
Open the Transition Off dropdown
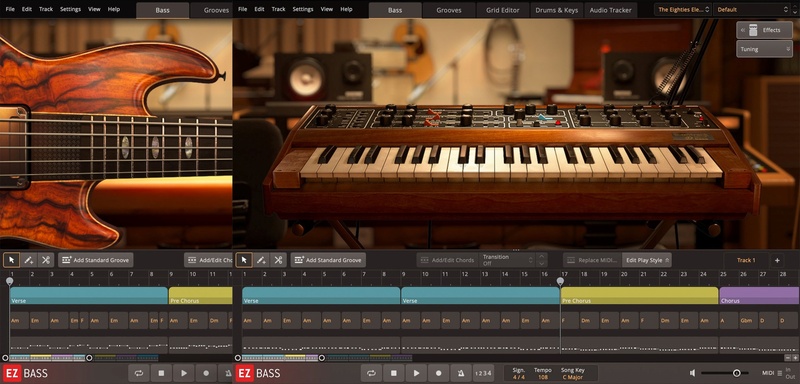[x=507, y=260]
